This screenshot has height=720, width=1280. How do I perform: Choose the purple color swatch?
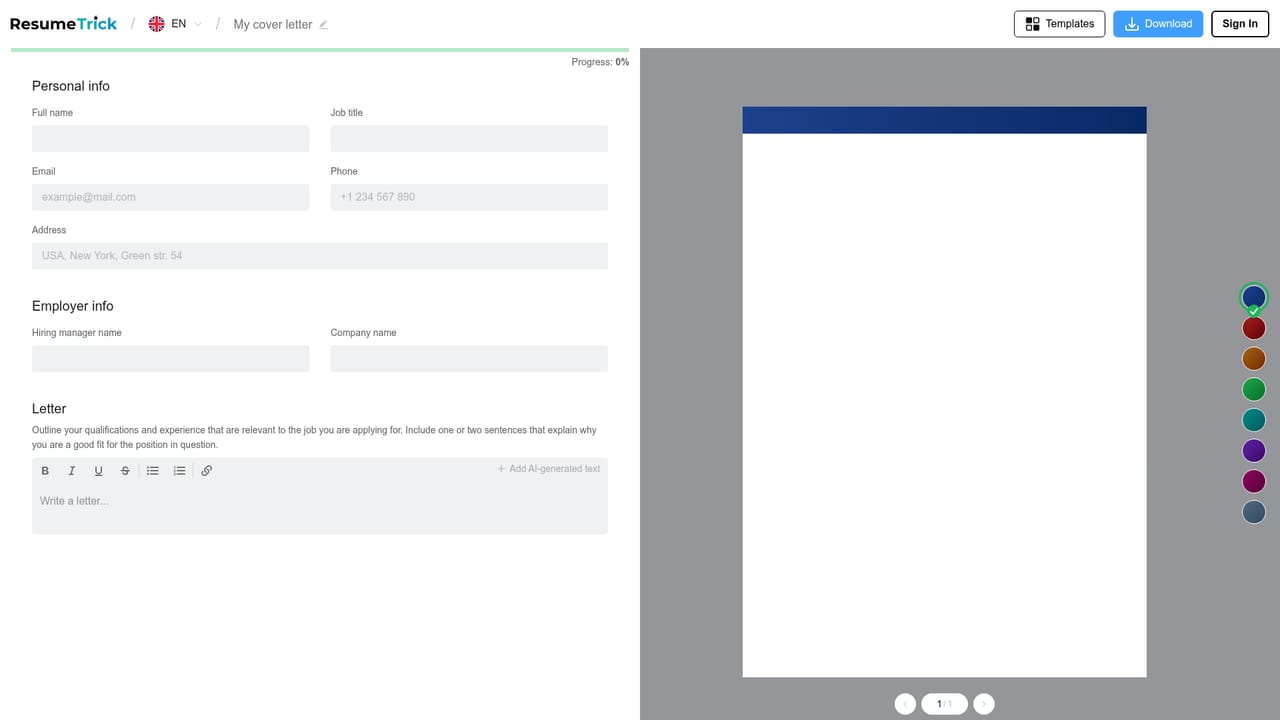pos(1254,451)
